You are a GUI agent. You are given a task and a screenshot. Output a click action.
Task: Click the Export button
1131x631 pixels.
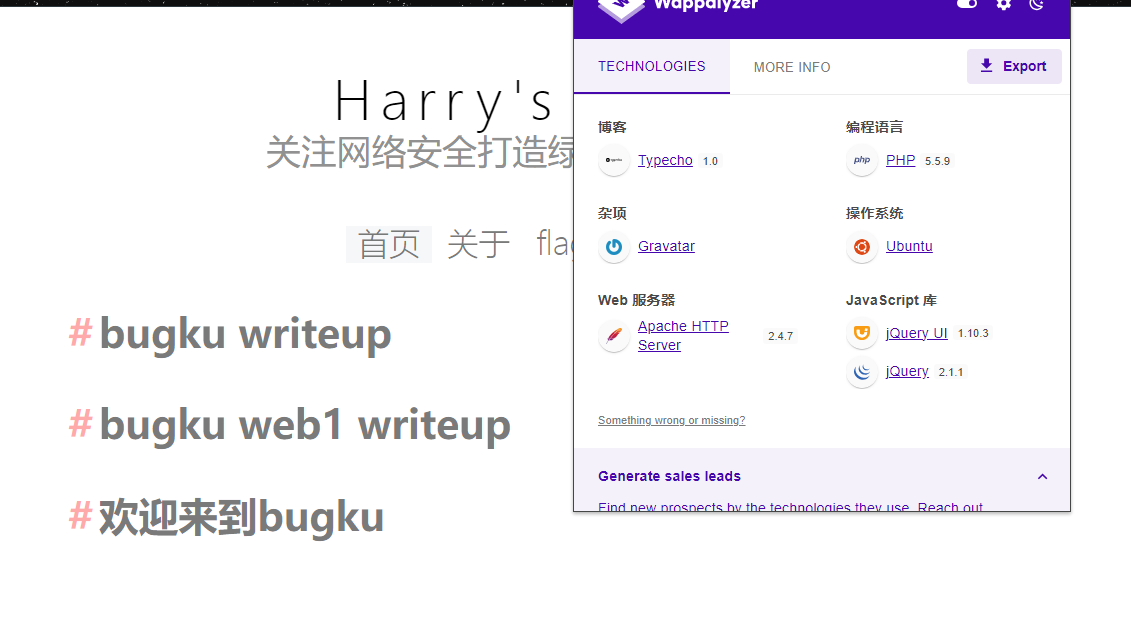pos(1014,66)
